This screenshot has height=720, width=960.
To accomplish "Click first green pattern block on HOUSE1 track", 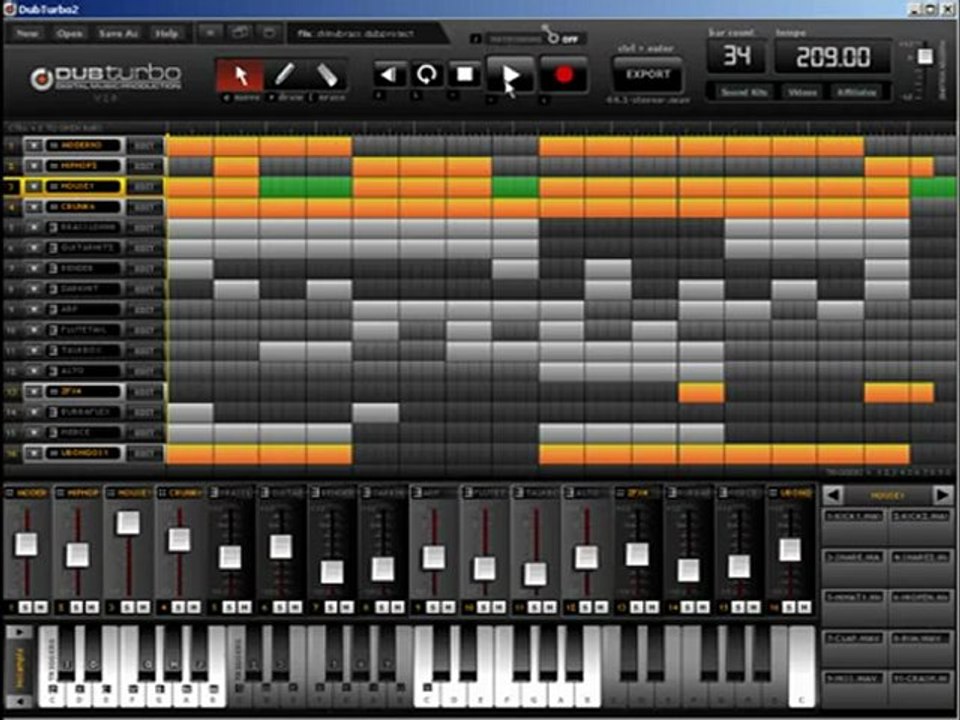I will (x=282, y=187).
